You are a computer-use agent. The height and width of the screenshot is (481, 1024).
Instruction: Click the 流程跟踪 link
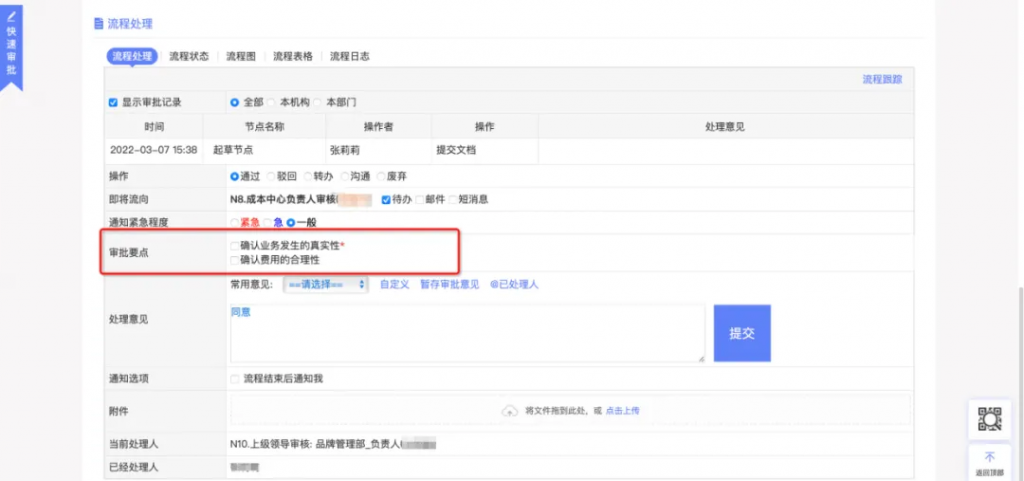882,79
